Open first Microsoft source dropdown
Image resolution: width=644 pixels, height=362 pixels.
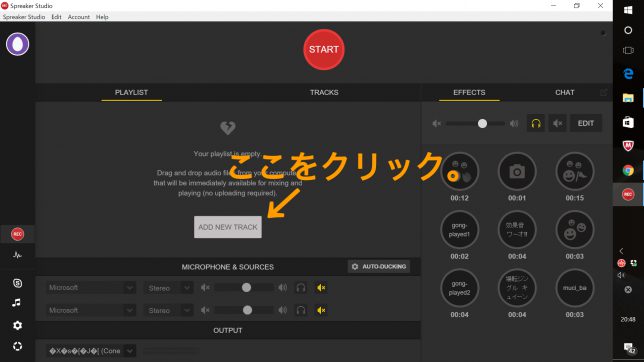pyautogui.click(x=90, y=288)
